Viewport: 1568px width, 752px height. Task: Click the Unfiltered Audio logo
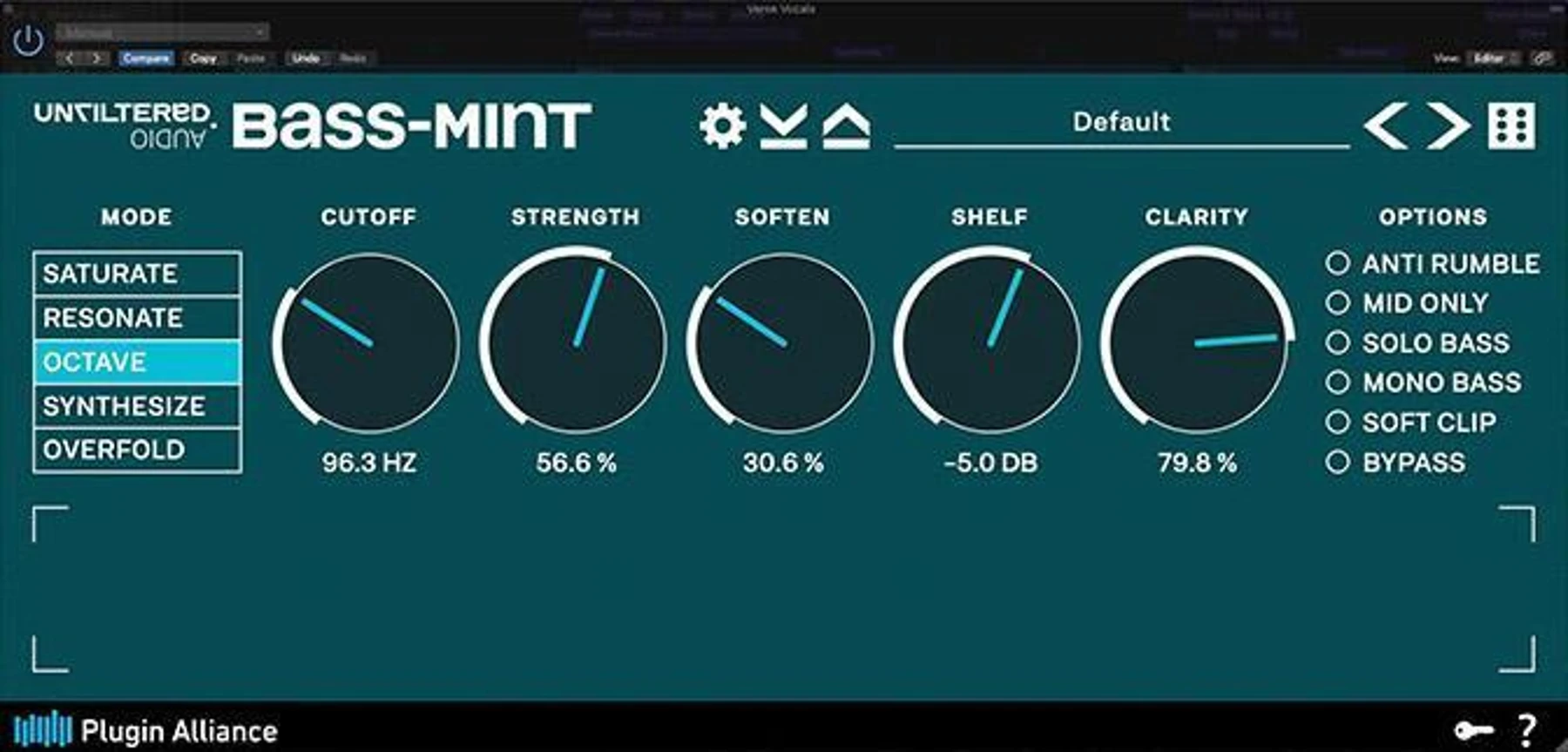[125, 126]
